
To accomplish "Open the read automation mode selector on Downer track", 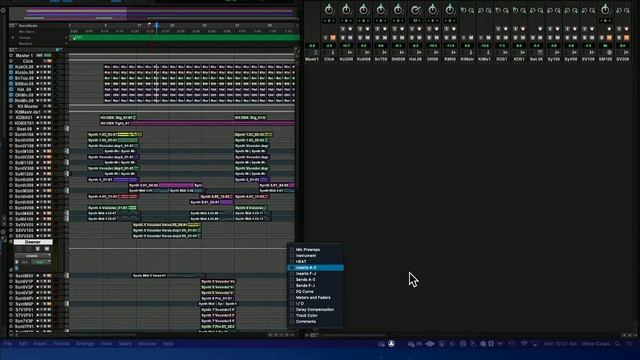I will [x=41, y=262].
